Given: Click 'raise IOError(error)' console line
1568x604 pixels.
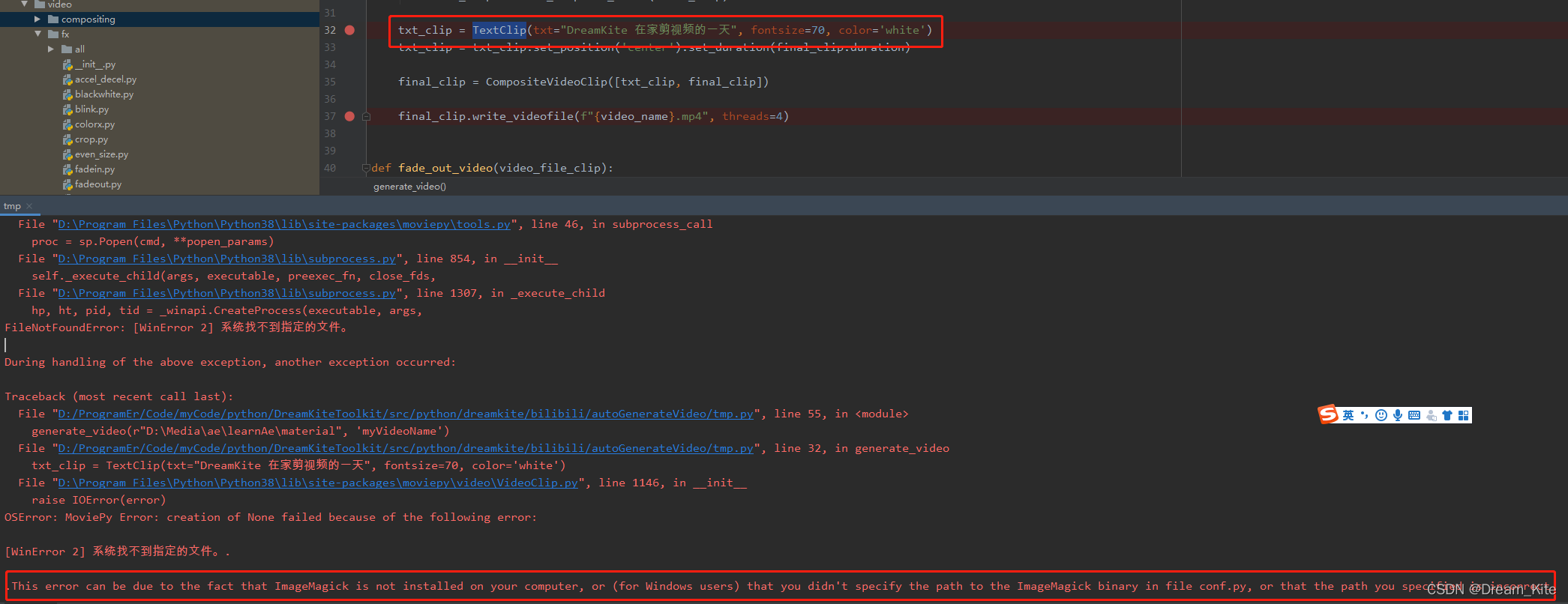Looking at the screenshot, I should coord(98,500).
